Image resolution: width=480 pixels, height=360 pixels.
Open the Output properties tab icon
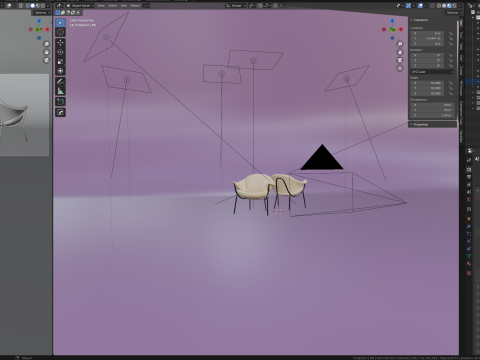pyautogui.click(x=469, y=177)
